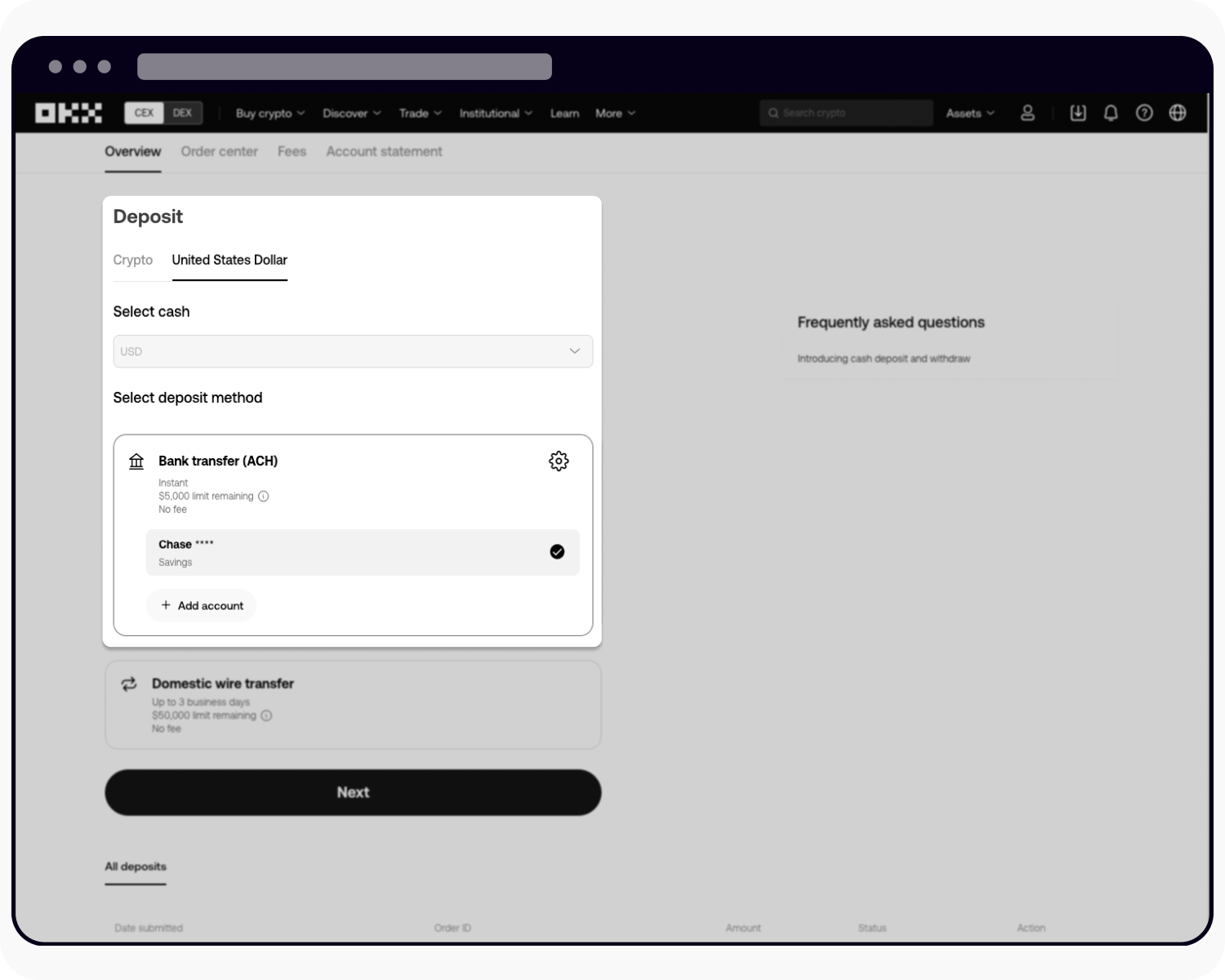Click the search magnifier icon

click(x=773, y=113)
